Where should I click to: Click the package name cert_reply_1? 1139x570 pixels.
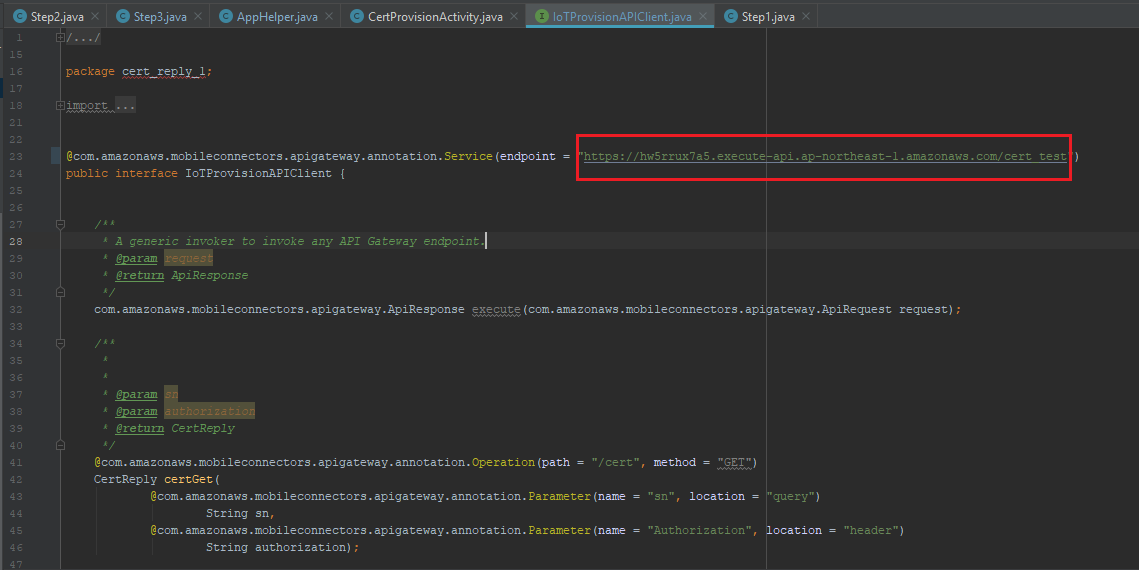click(163, 71)
